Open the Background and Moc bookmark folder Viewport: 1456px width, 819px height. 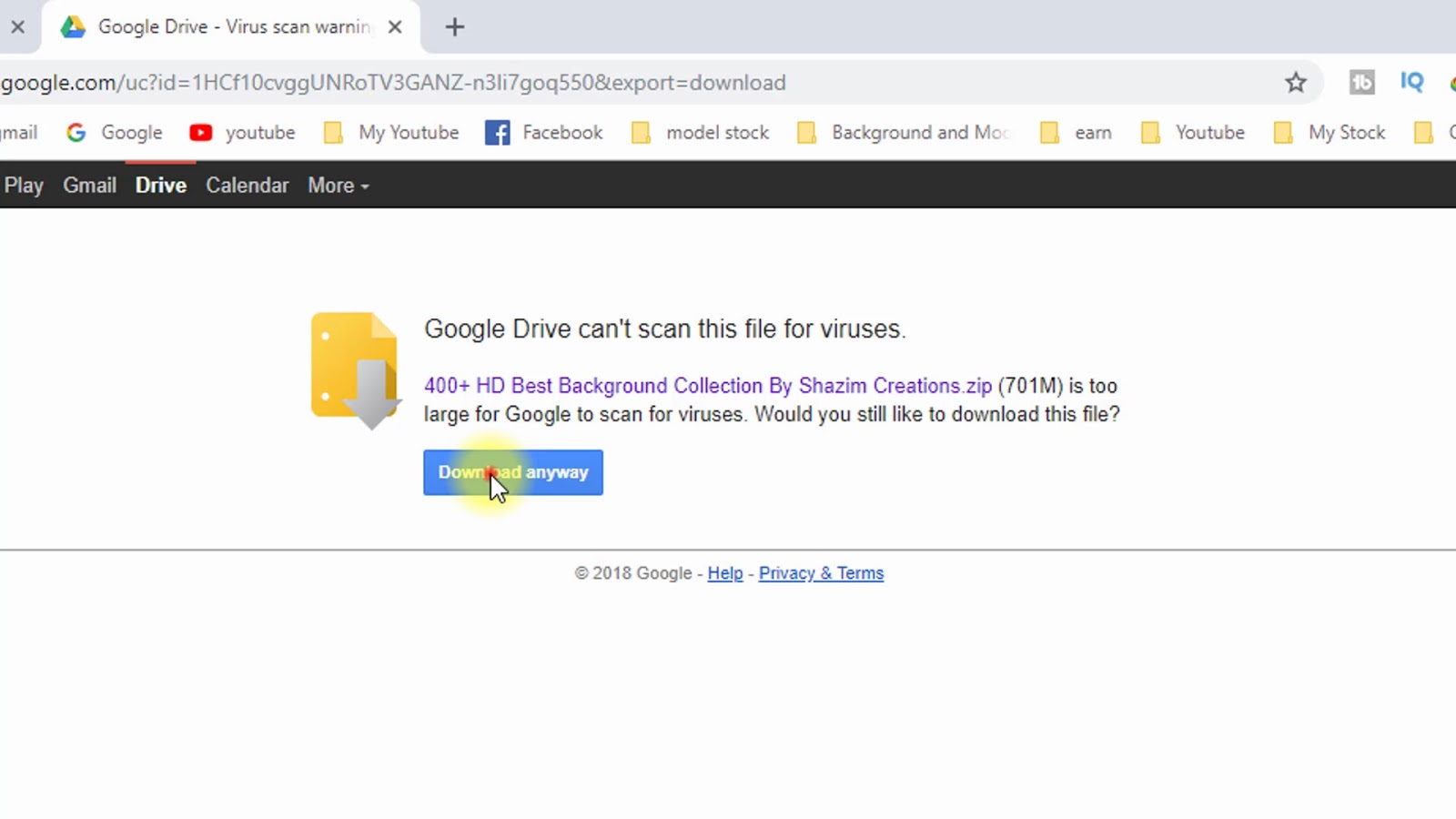(904, 133)
